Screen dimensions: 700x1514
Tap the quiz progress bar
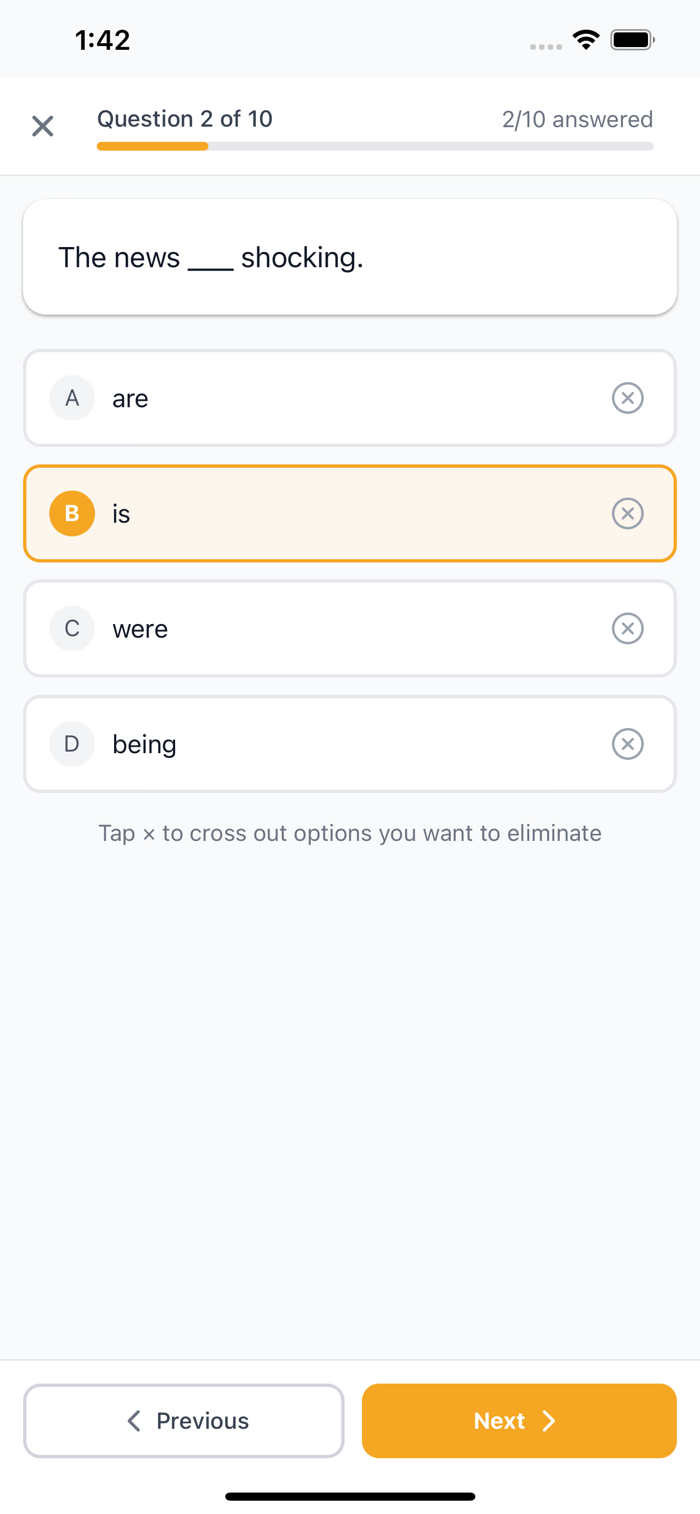(x=375, y=146)
